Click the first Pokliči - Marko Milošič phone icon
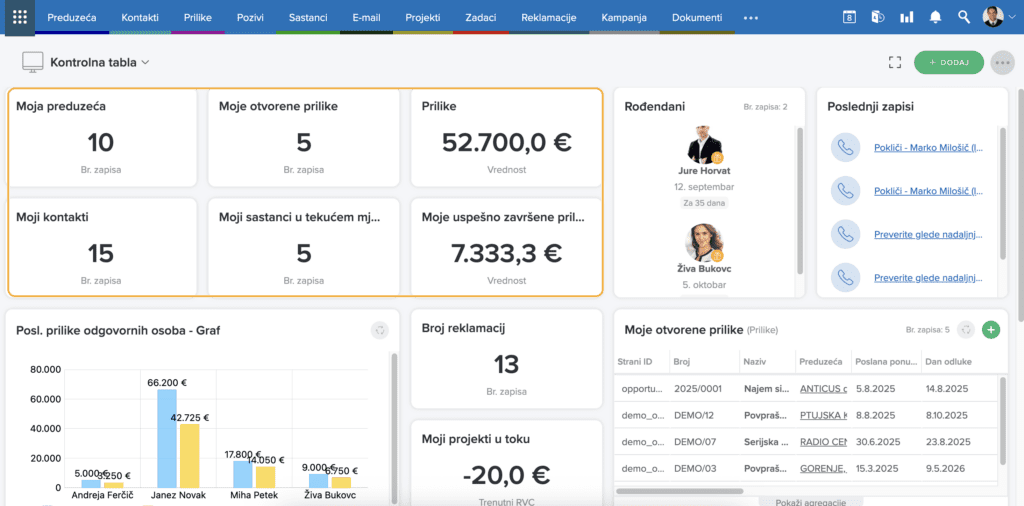This screenshot has width=1024, height=506. point(845,148)
